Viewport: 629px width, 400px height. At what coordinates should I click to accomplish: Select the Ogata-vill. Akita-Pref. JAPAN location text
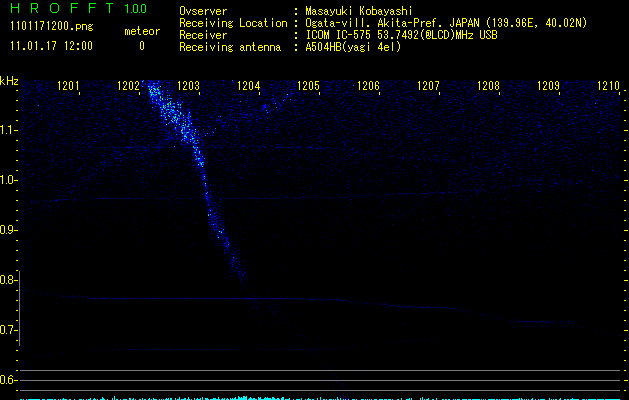pyautogui.click(x=446, y=23)
